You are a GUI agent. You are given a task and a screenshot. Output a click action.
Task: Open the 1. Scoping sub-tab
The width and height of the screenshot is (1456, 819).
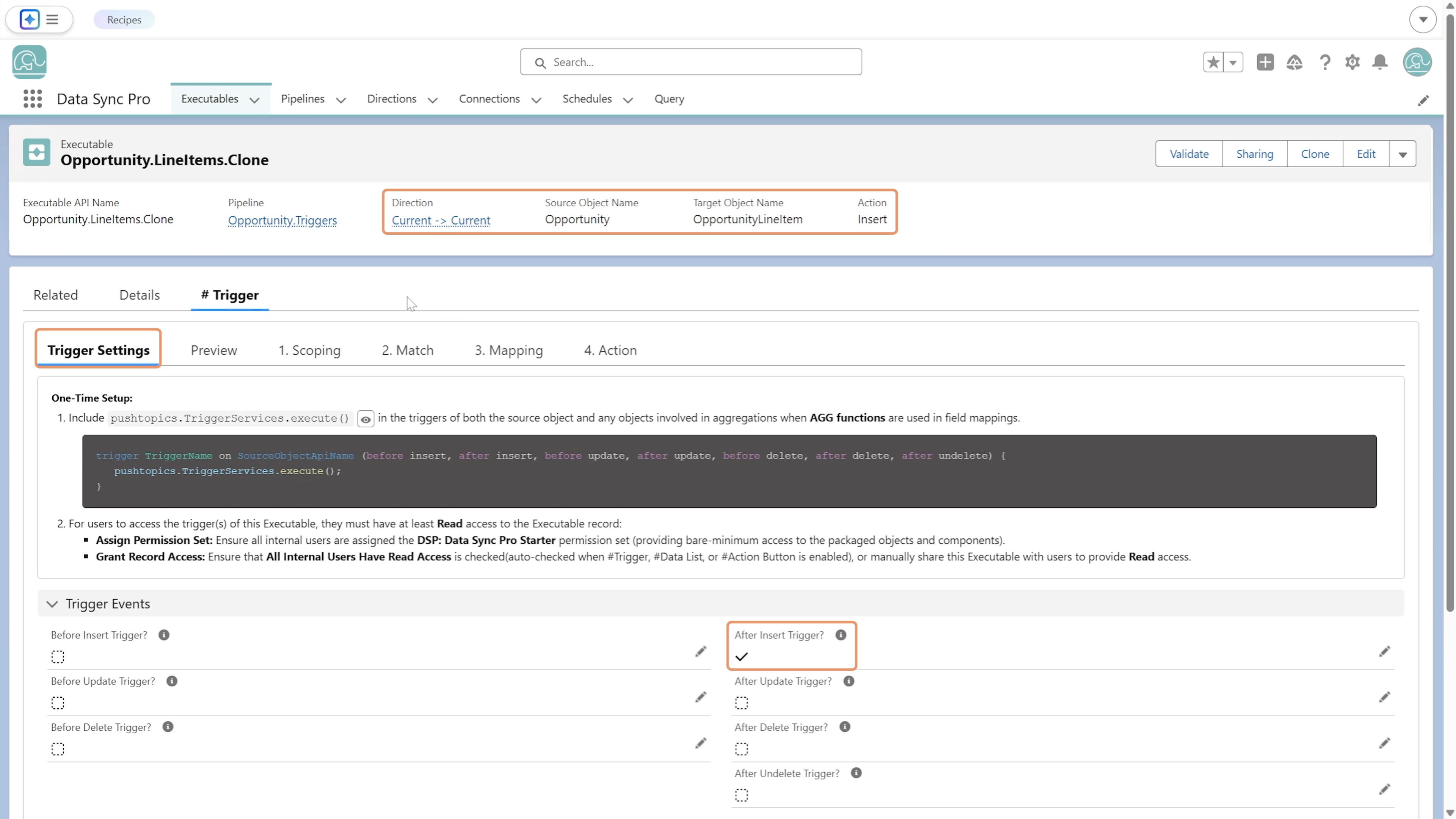(x=309, y=350)
